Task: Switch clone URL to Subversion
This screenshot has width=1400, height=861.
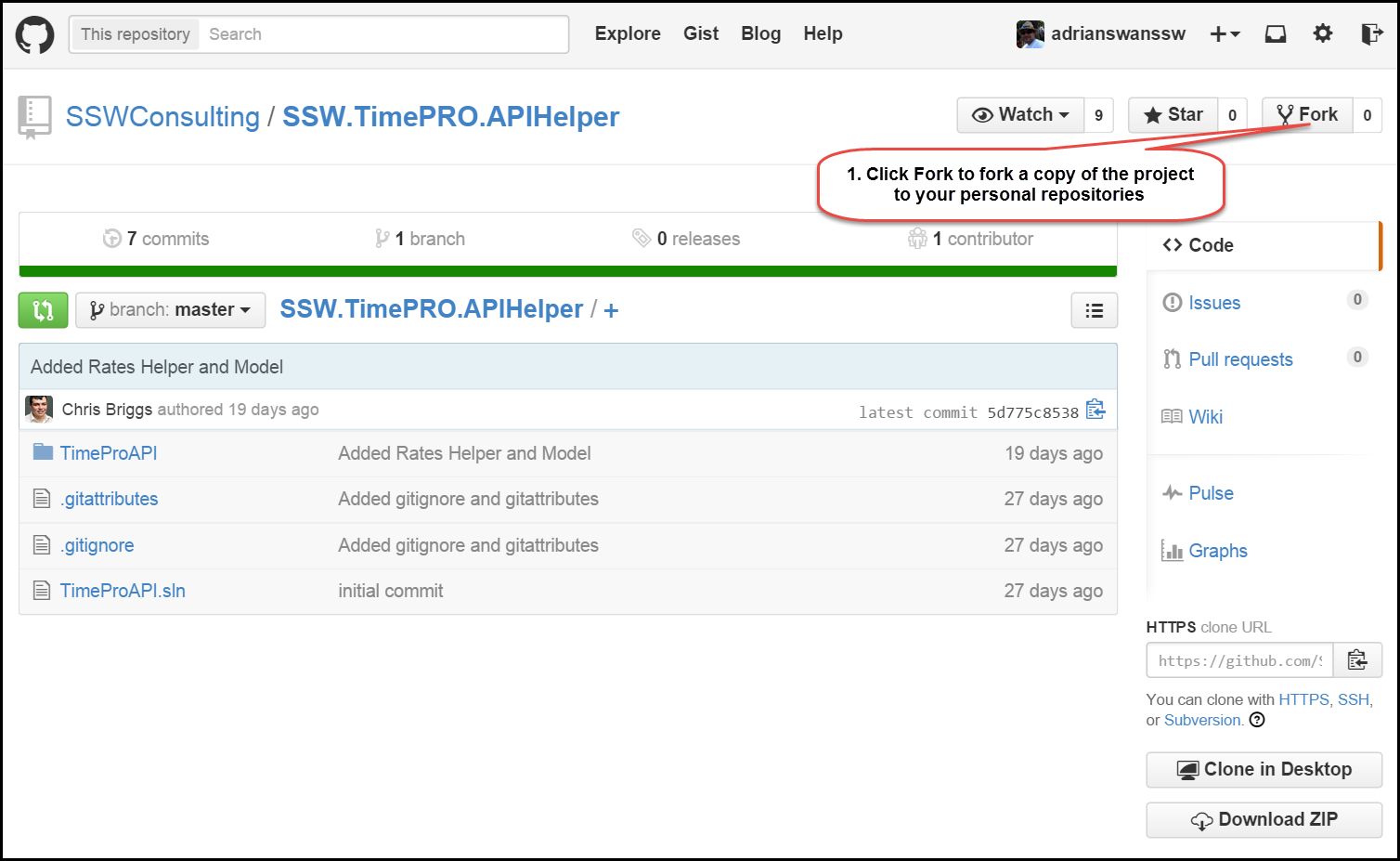Action: click(1202, 720)
